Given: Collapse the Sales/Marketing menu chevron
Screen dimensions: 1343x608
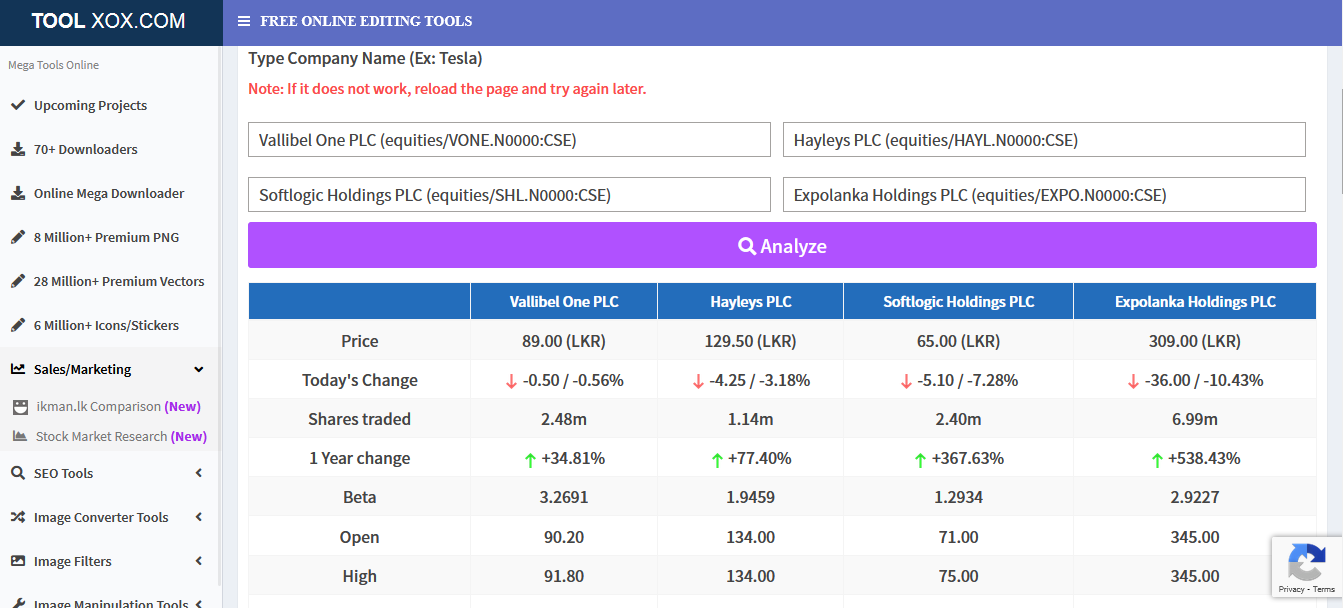Looking at the screenshot, I should click(x=198, y=369).
